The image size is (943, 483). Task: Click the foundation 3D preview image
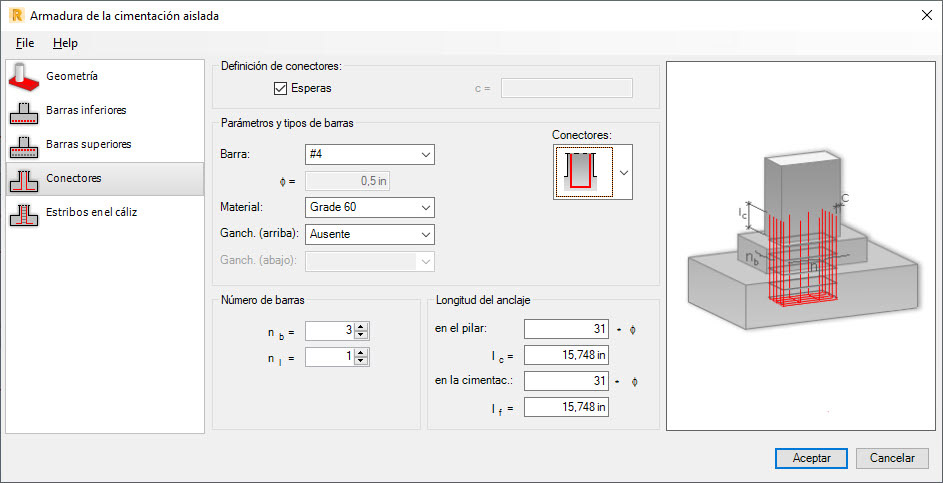(x=801, y=247)
